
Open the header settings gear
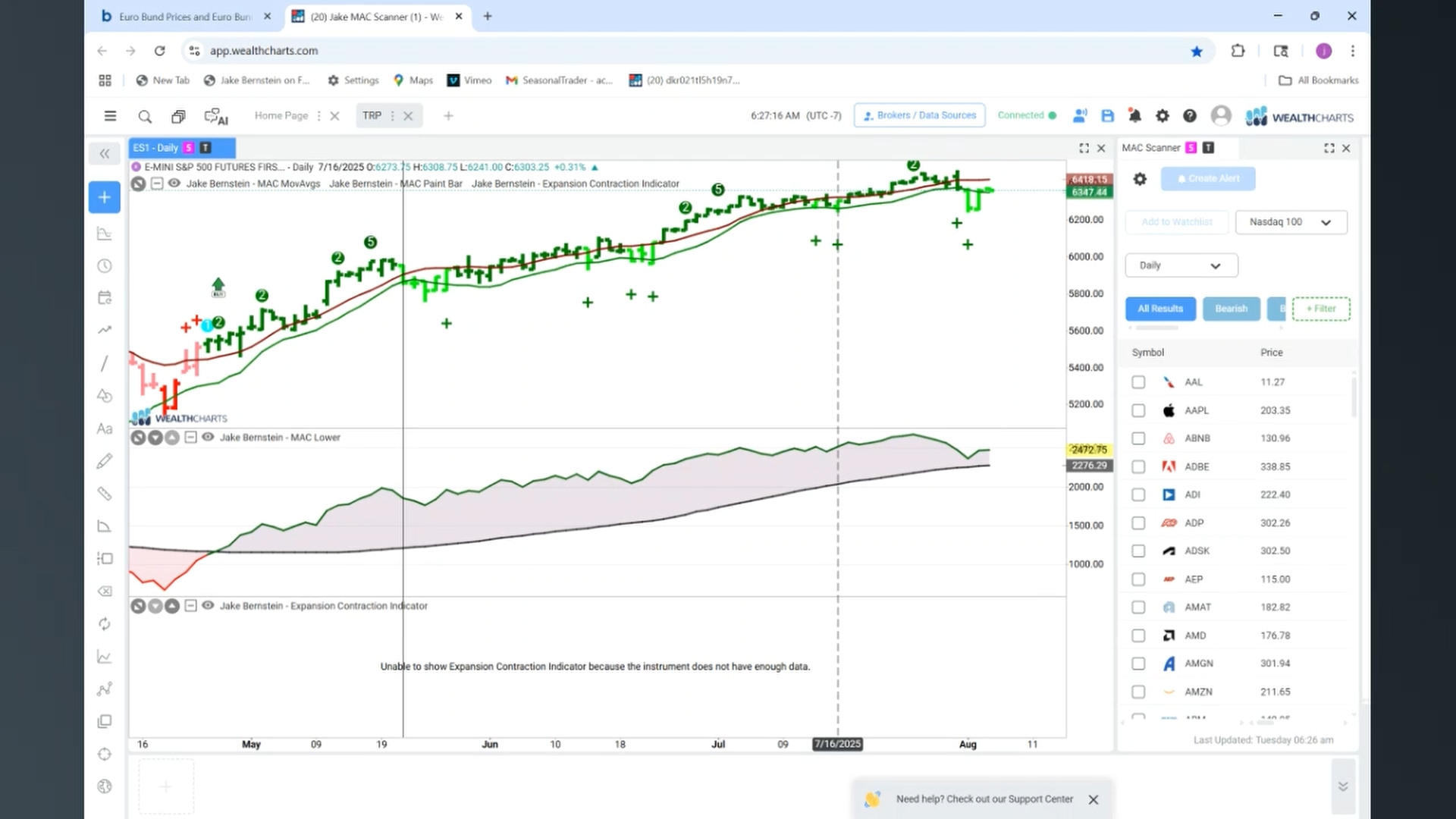[1163, 116]
